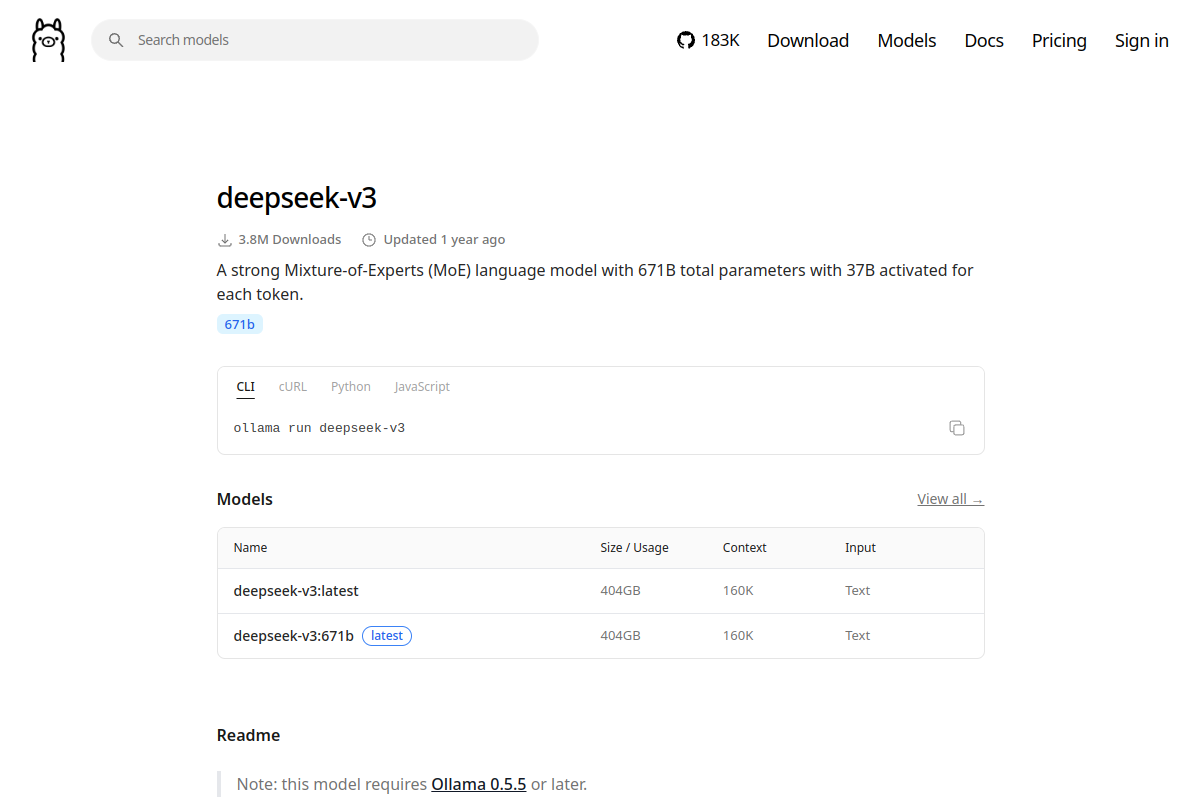Click the Input column header
1200x800 pixels.
(x=860, y=548)
